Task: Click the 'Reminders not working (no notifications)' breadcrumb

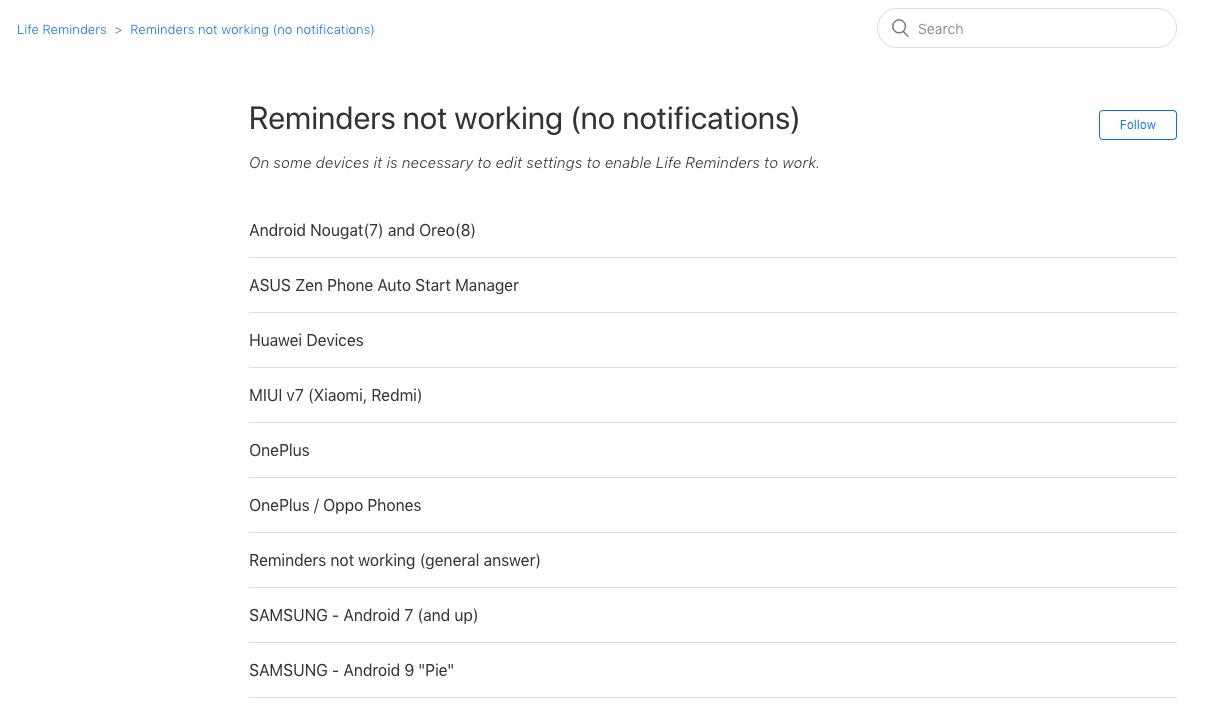Action: pos(252,30)
